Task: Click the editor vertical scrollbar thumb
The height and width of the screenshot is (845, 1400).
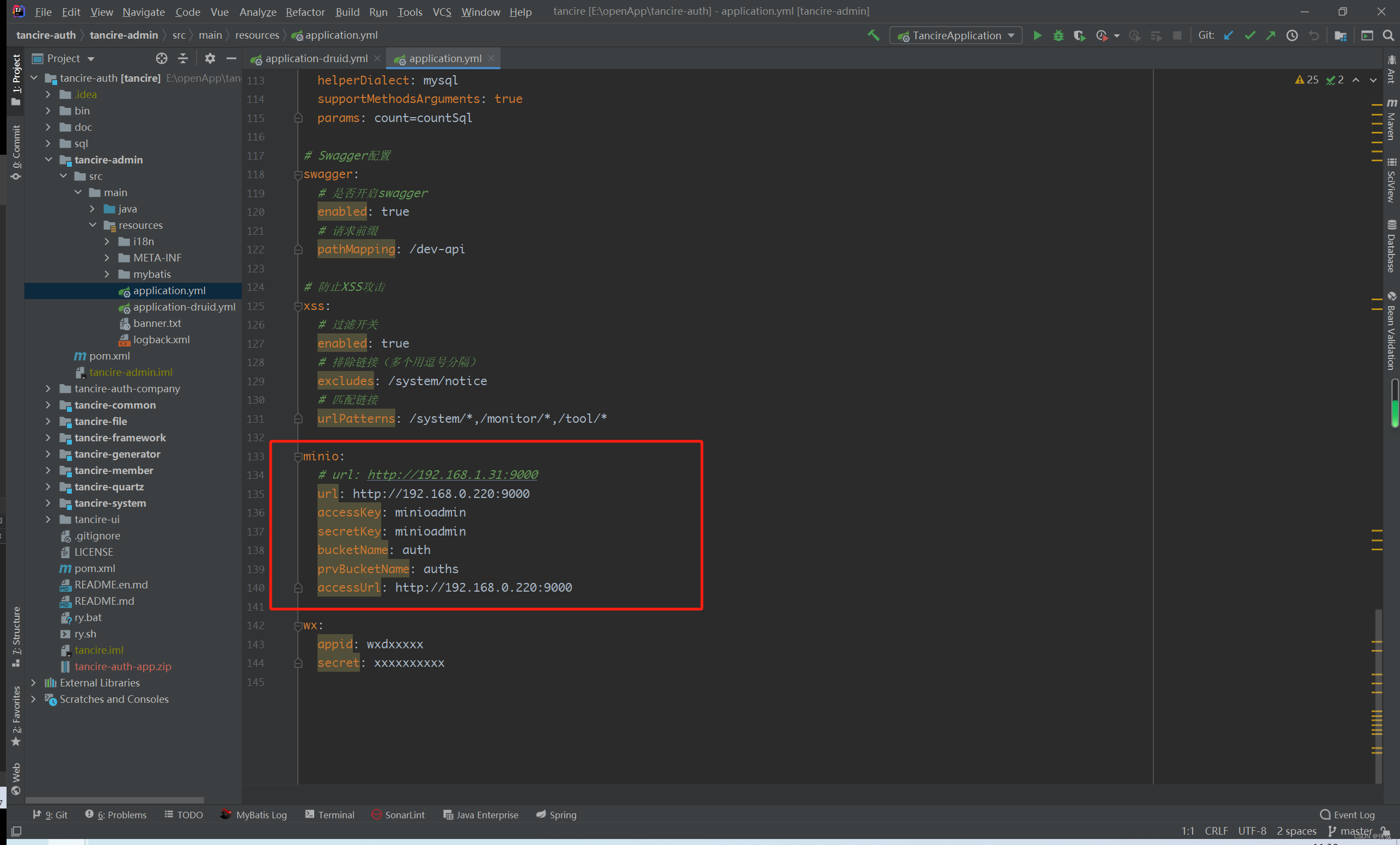Action: coord(1378,697)
